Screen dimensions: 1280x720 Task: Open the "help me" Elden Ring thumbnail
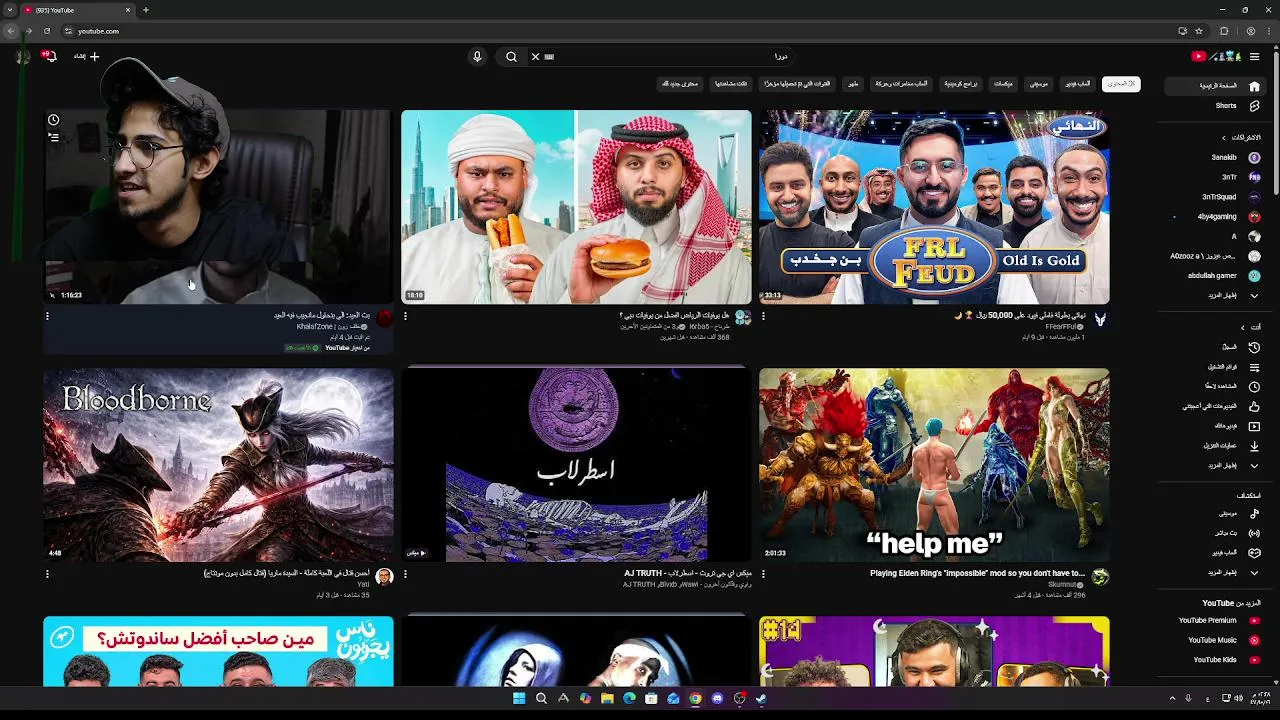tap(934, 465)
